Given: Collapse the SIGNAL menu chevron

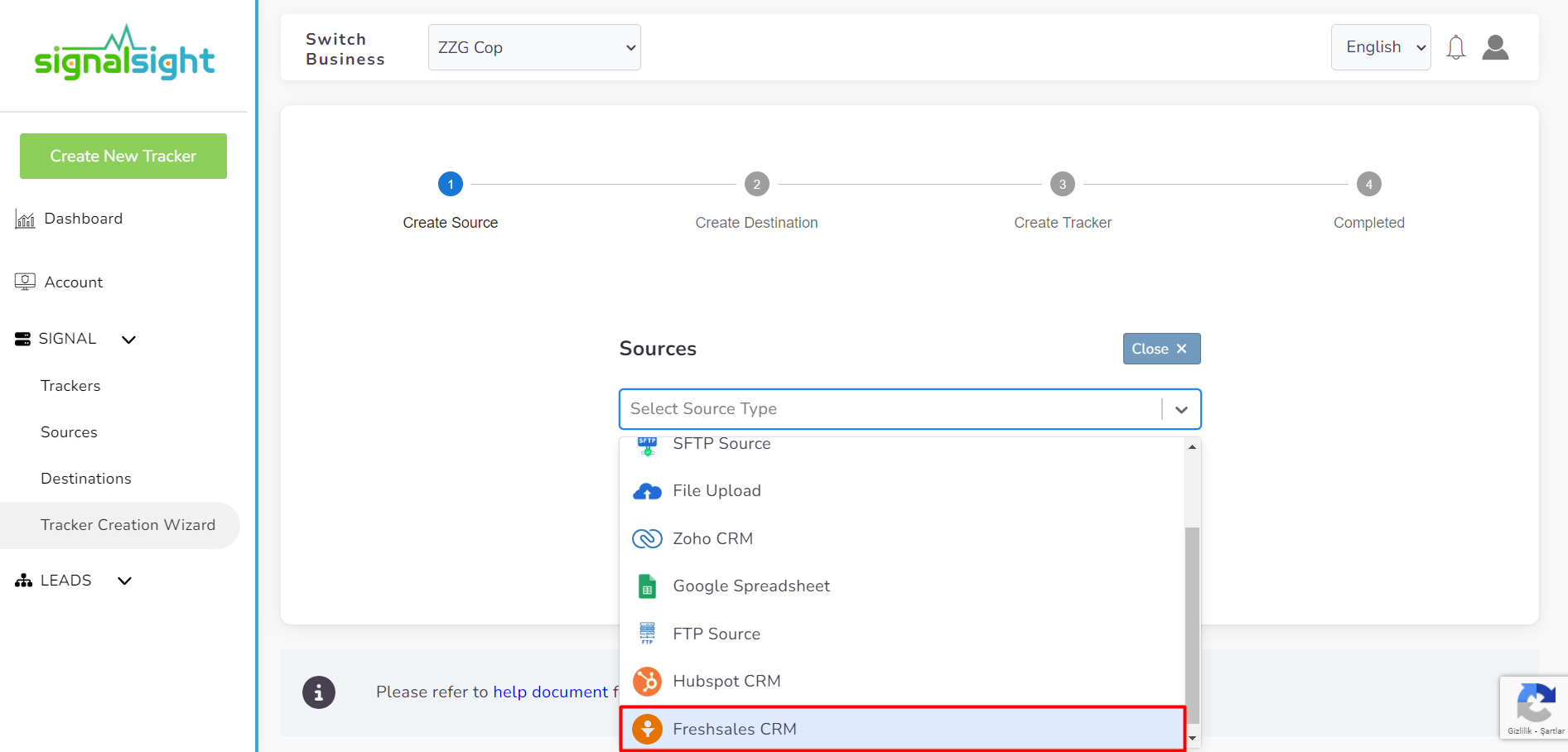Looking at the screenshot, I should pos(128,340).
